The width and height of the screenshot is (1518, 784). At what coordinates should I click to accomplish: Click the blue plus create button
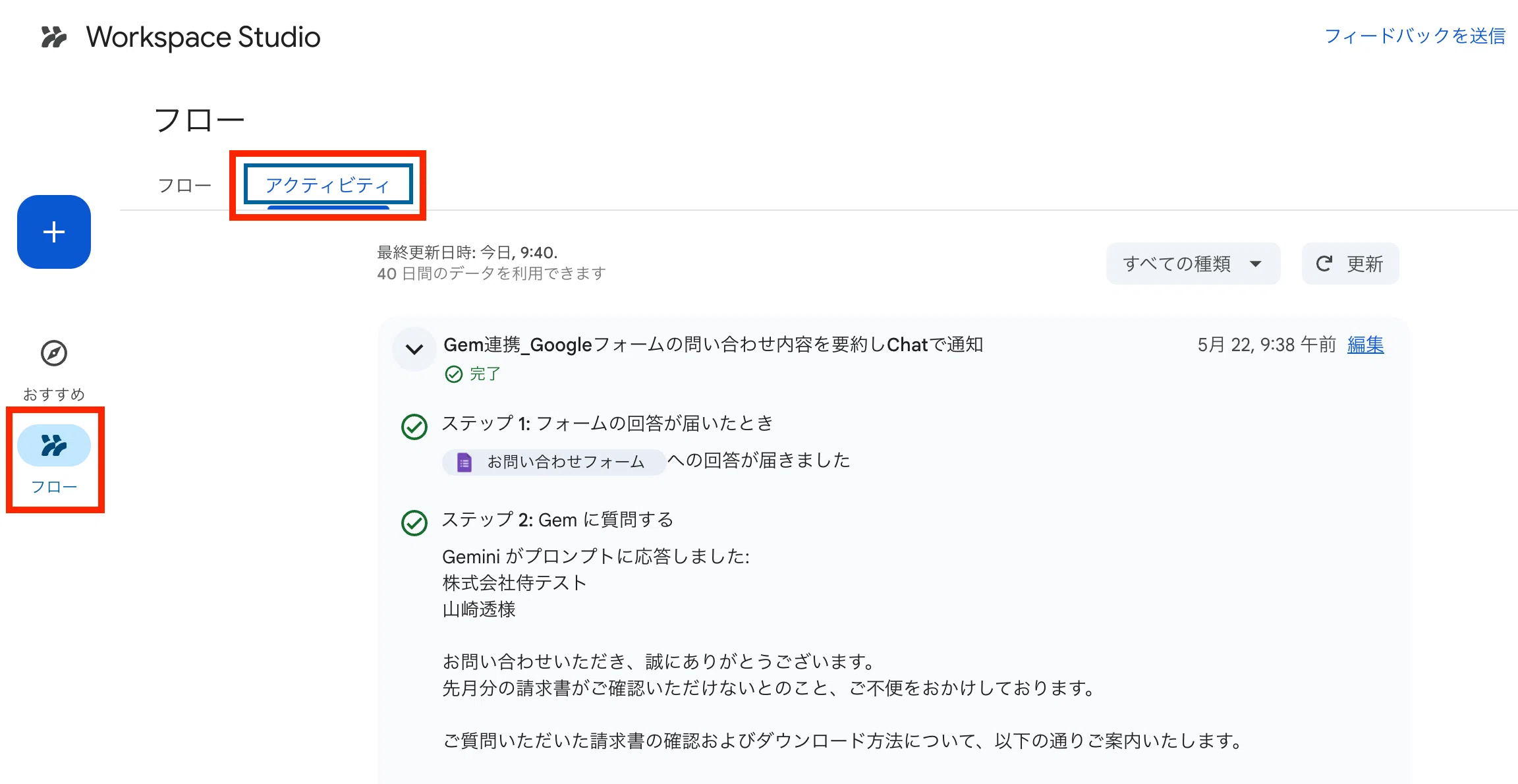tap(54, 232)
